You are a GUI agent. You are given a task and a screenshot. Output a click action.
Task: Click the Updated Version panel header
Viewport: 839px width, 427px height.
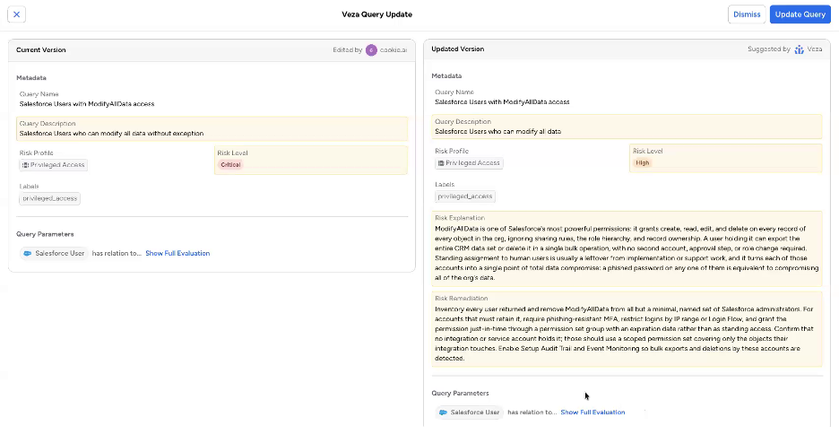627,49
